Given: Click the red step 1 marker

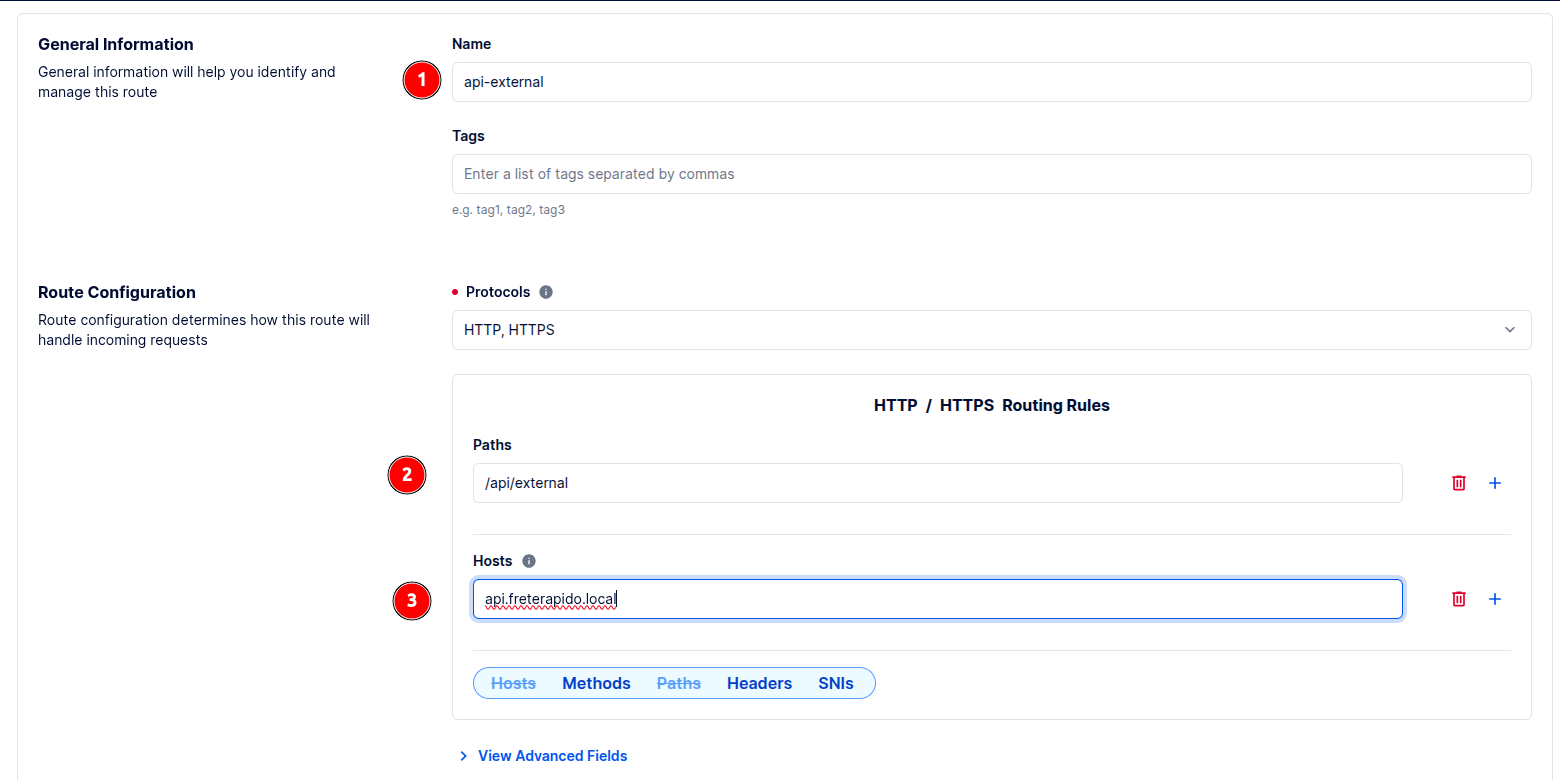Looking at the screenshot, I should pyautogui.click(x=421, y=81).
